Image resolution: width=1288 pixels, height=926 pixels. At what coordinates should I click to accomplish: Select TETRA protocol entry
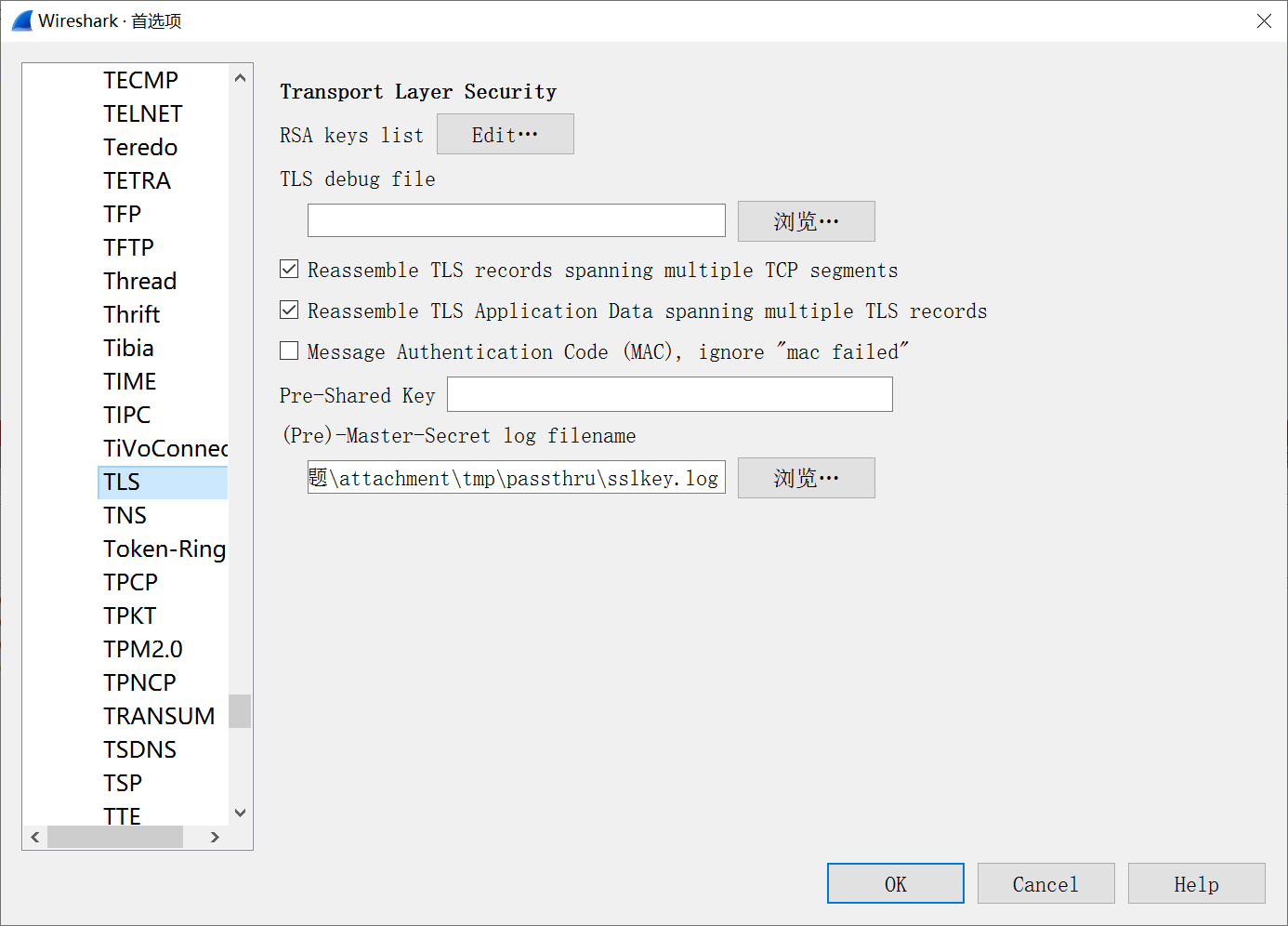tap(137, 180)
